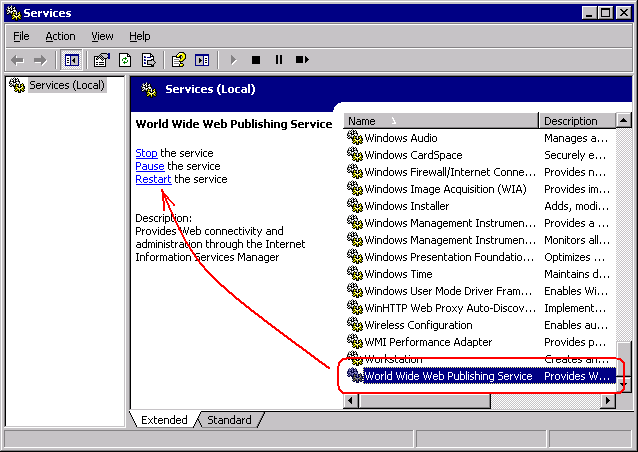Click the World Wide Web Publishing Service icon
The image size is (638, 452).
click(x=355, y=376)
